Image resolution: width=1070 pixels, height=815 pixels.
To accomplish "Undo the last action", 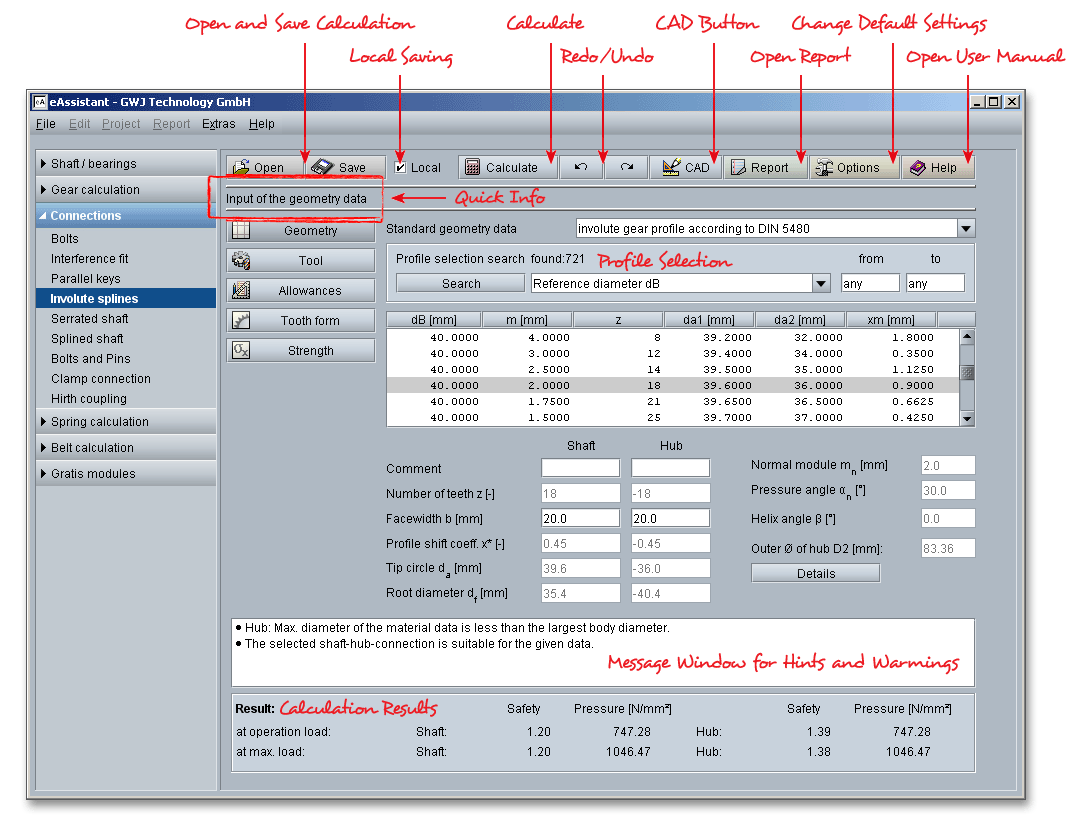I will (x=581, y=167).
